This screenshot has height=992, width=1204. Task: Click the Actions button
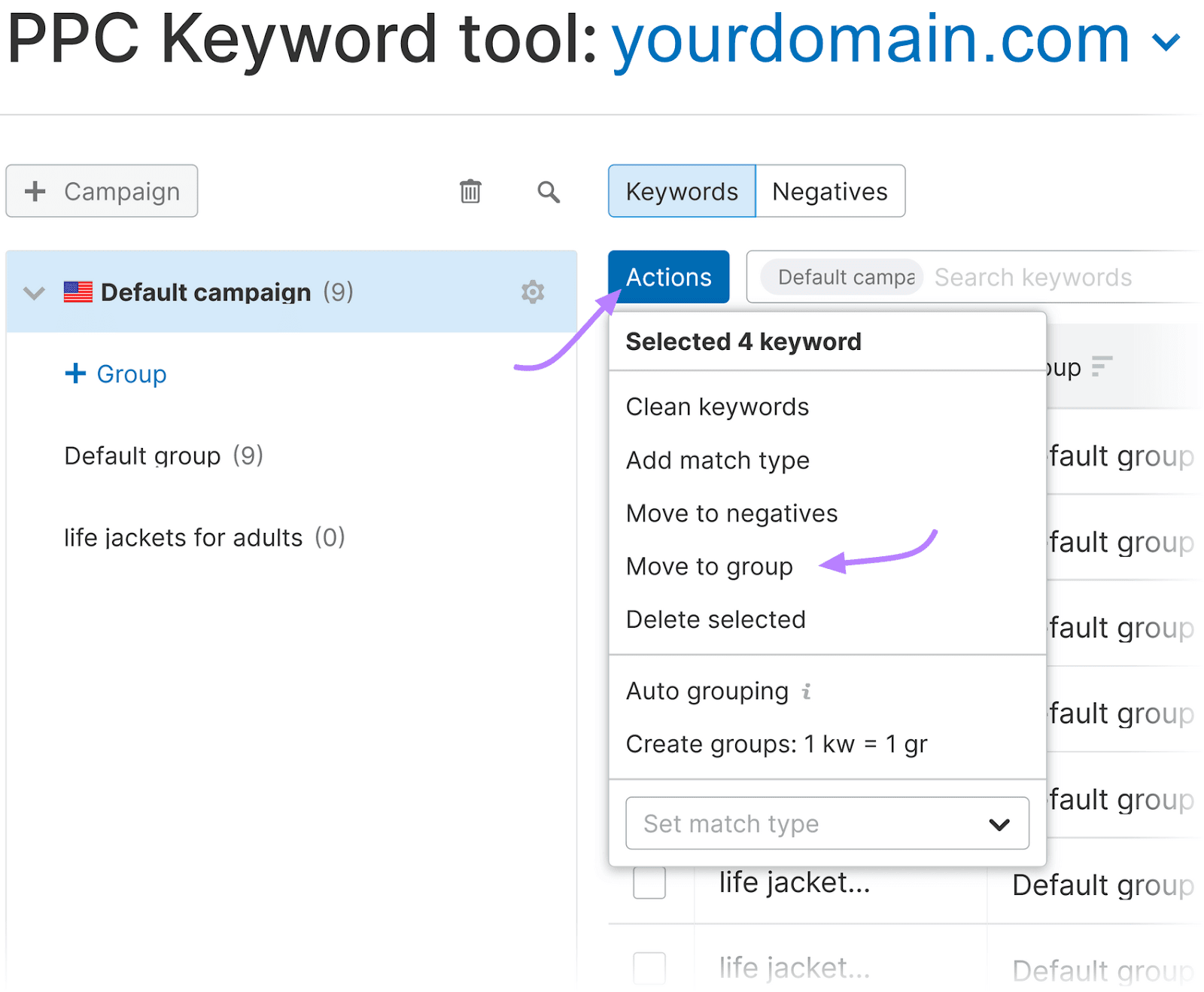point(668,277)
